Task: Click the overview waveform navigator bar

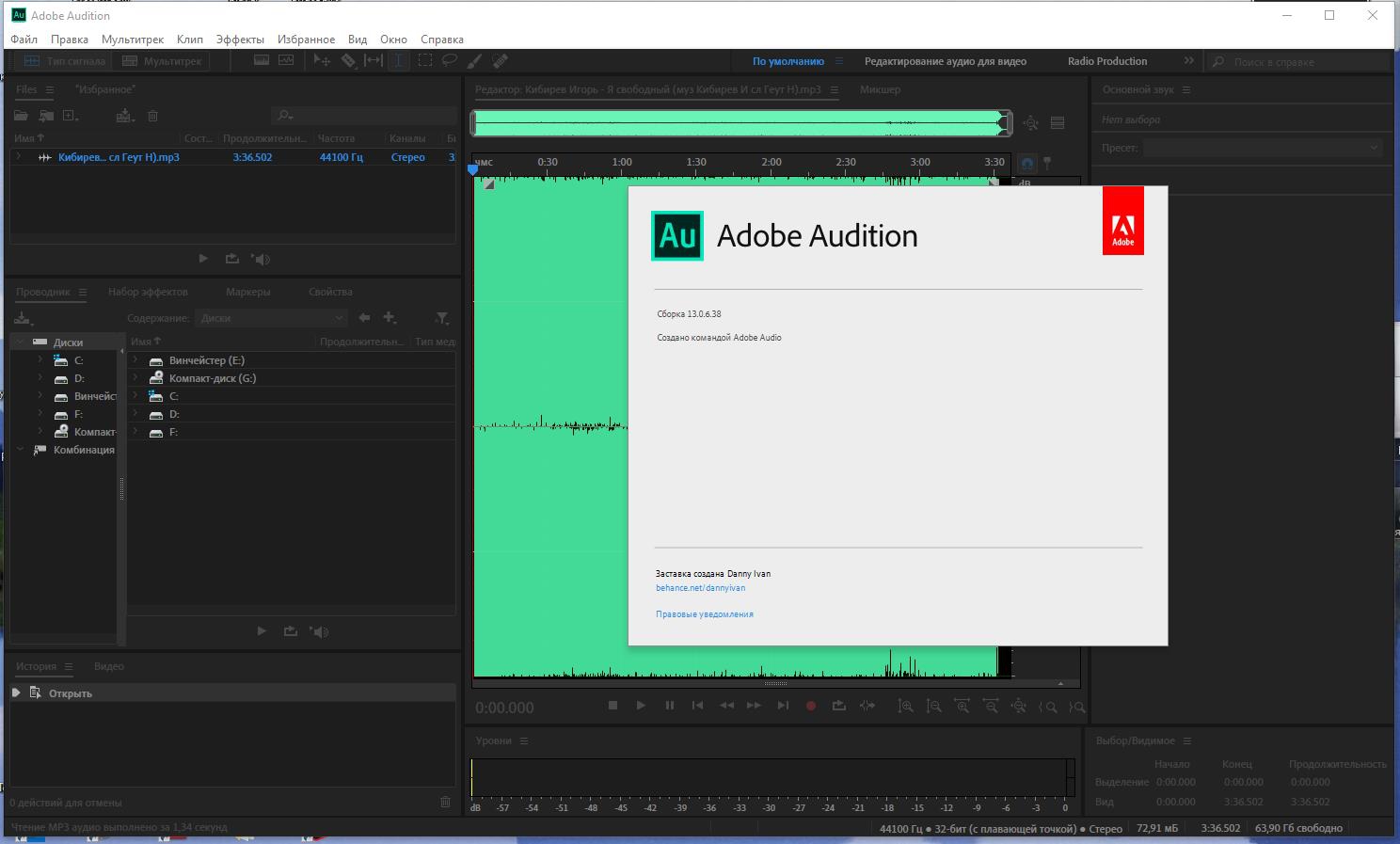Action: 741,123
